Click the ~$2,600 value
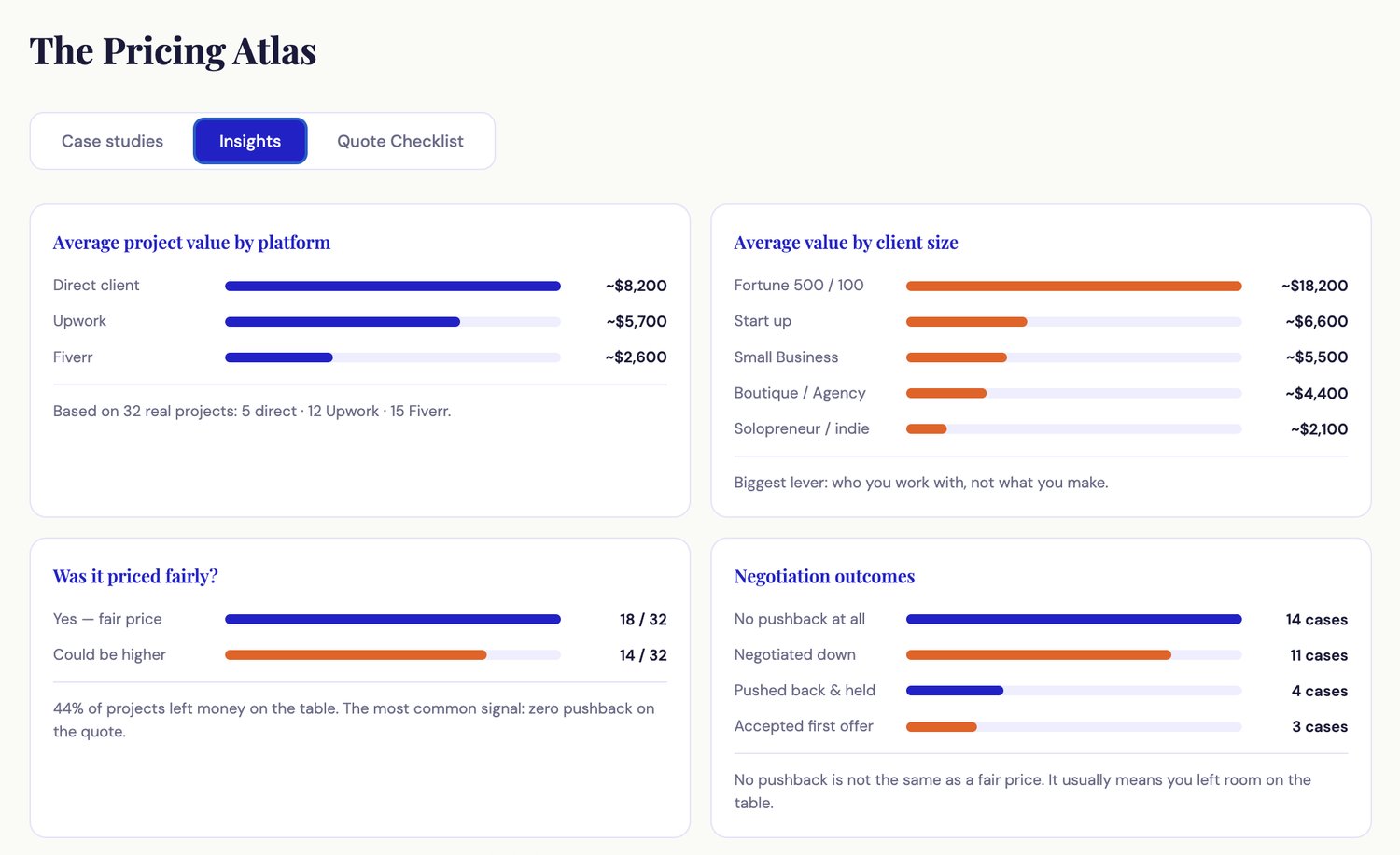 click(x=637, y=357)
